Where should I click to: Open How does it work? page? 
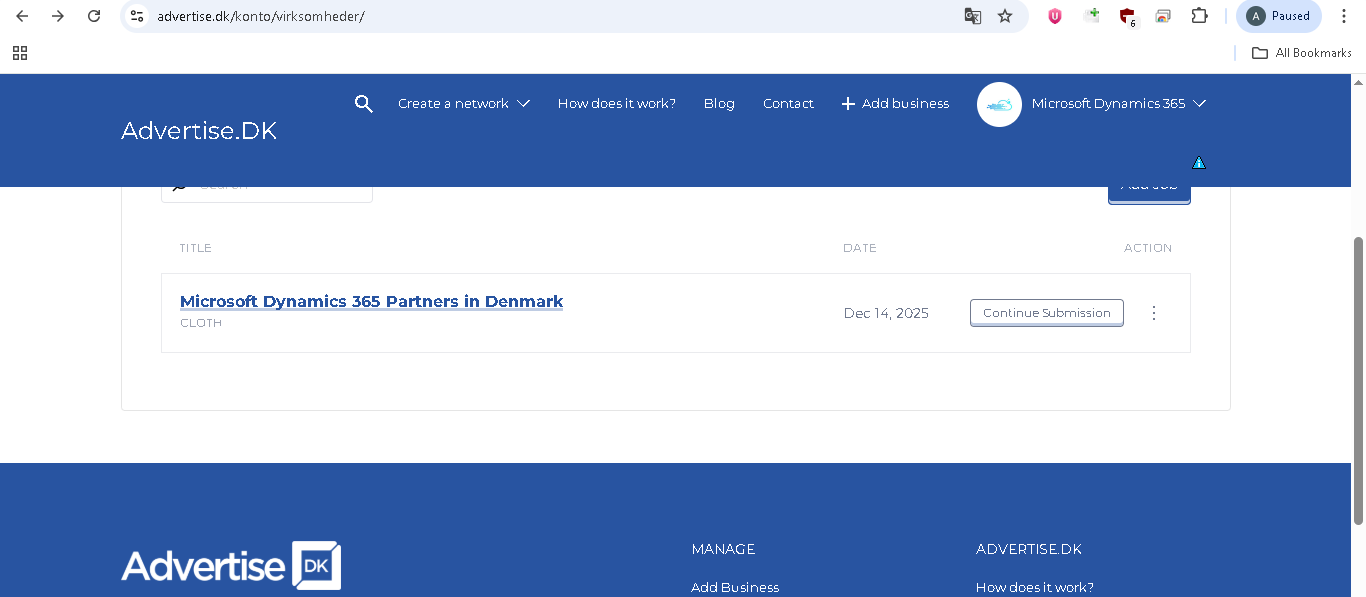[x=616, y=103]
